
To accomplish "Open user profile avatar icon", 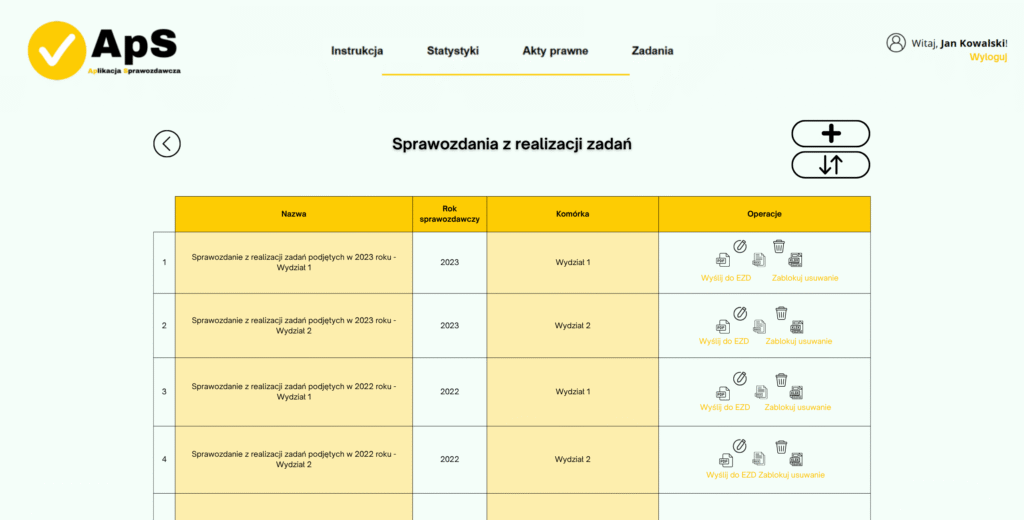I will point(896,42).
